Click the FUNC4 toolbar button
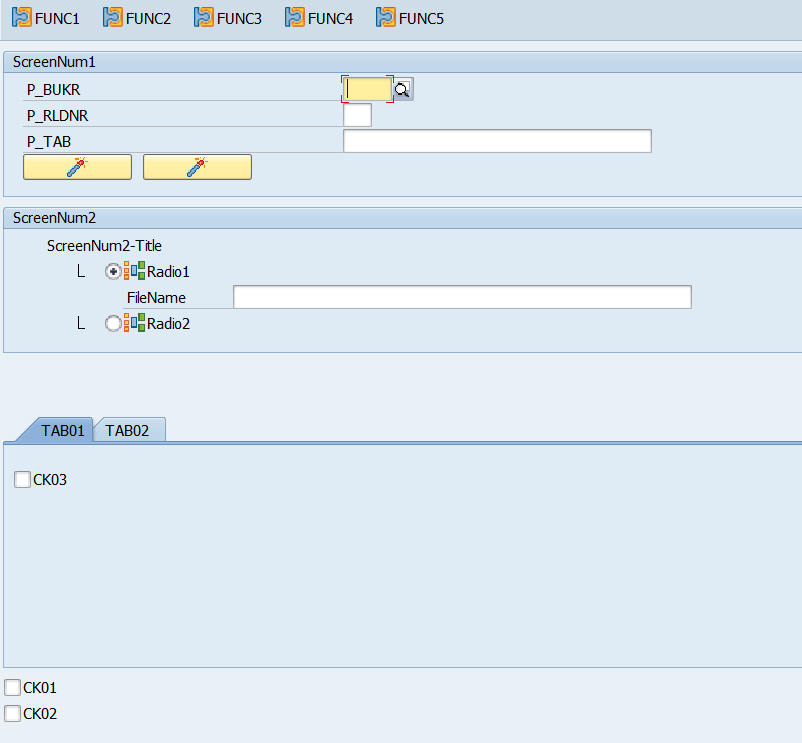Viewport: 802px width, 743px height. tap(319, 18)
